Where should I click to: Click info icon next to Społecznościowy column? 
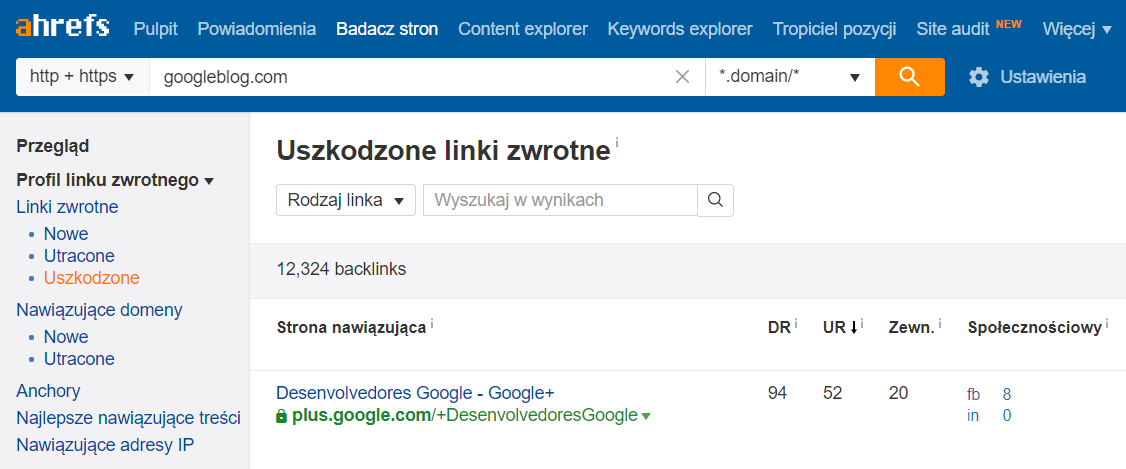tap(1107, 323)
